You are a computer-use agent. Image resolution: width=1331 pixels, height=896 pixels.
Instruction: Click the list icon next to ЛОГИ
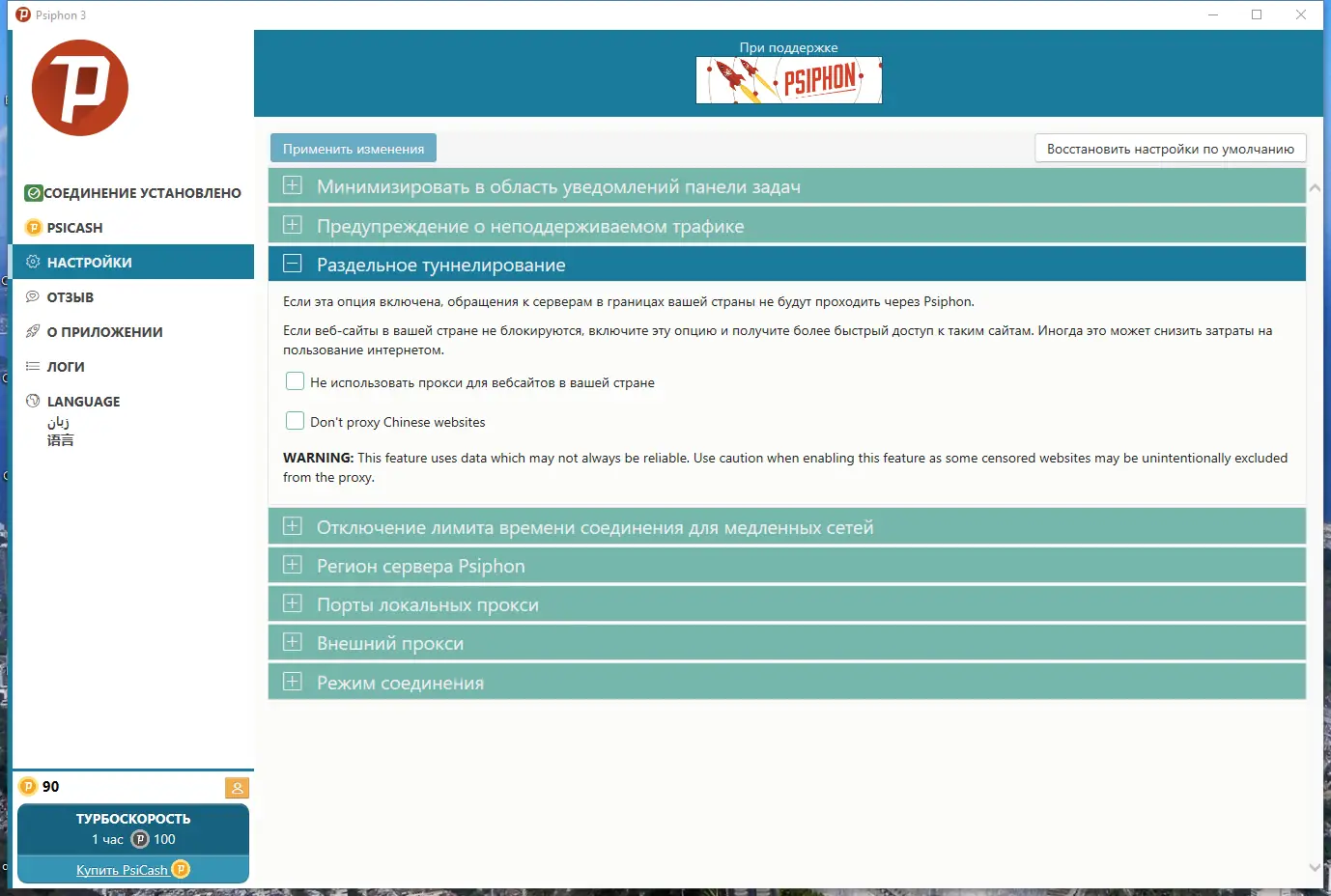[33, 366]
